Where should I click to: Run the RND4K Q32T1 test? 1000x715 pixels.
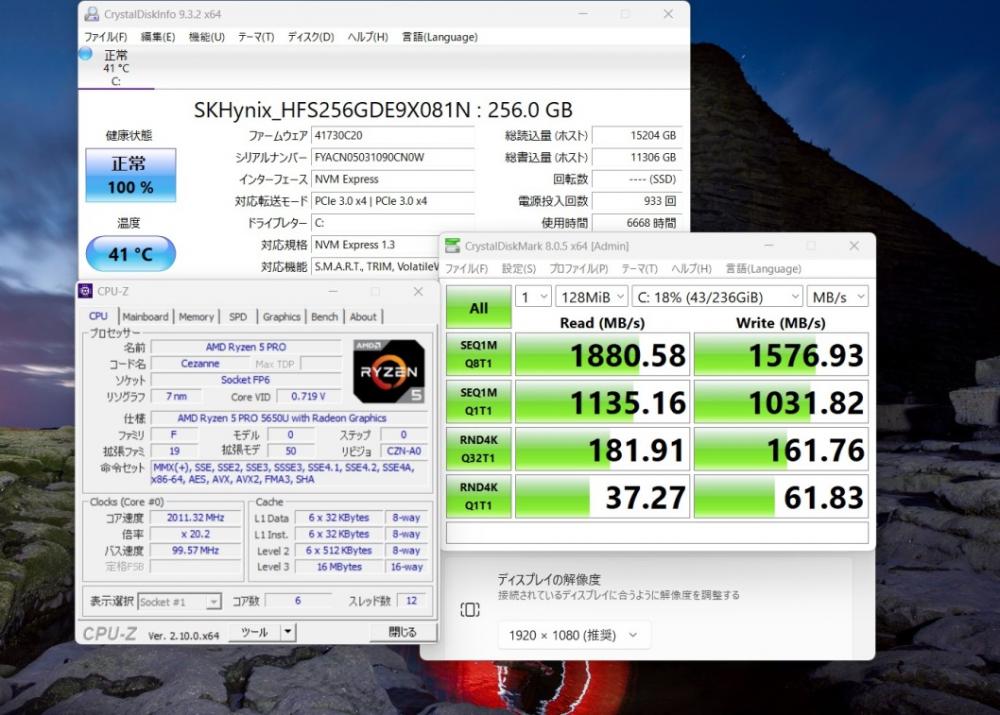pos(478,448)
